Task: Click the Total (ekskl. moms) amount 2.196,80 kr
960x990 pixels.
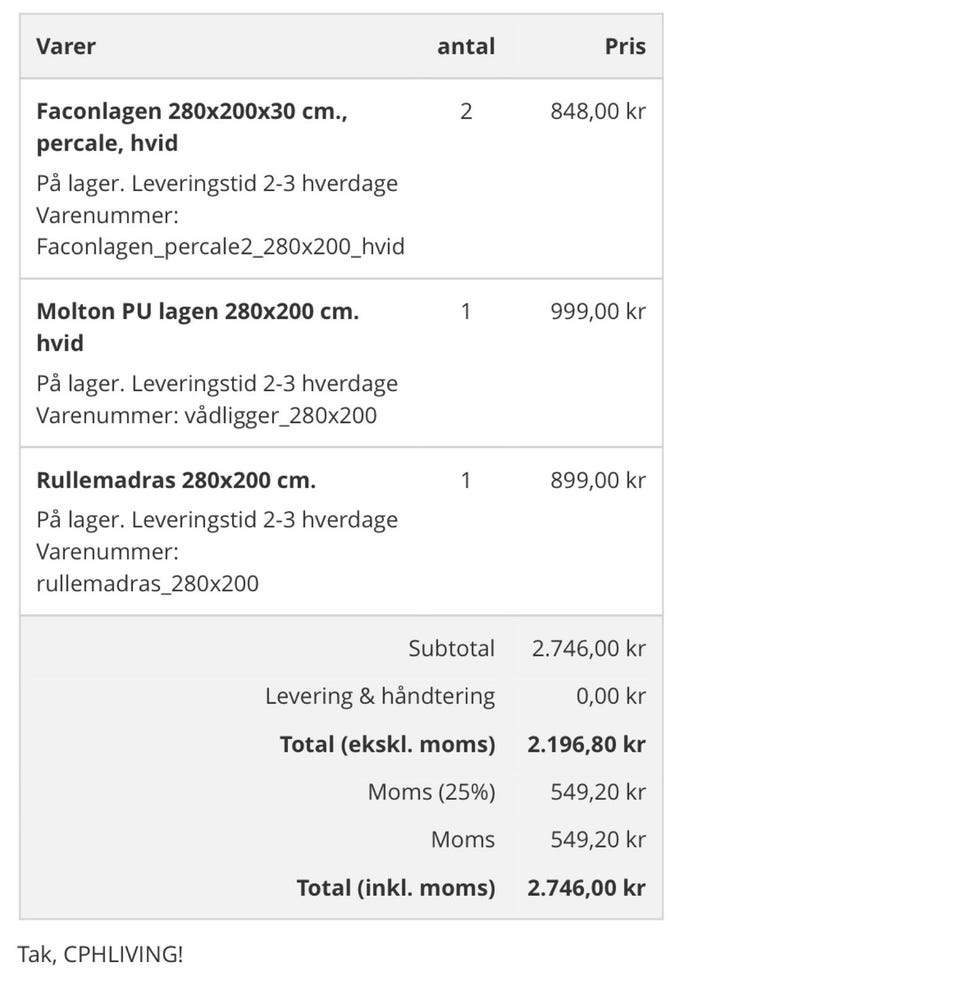Action: pyautogui.click(x=586, y=744)
